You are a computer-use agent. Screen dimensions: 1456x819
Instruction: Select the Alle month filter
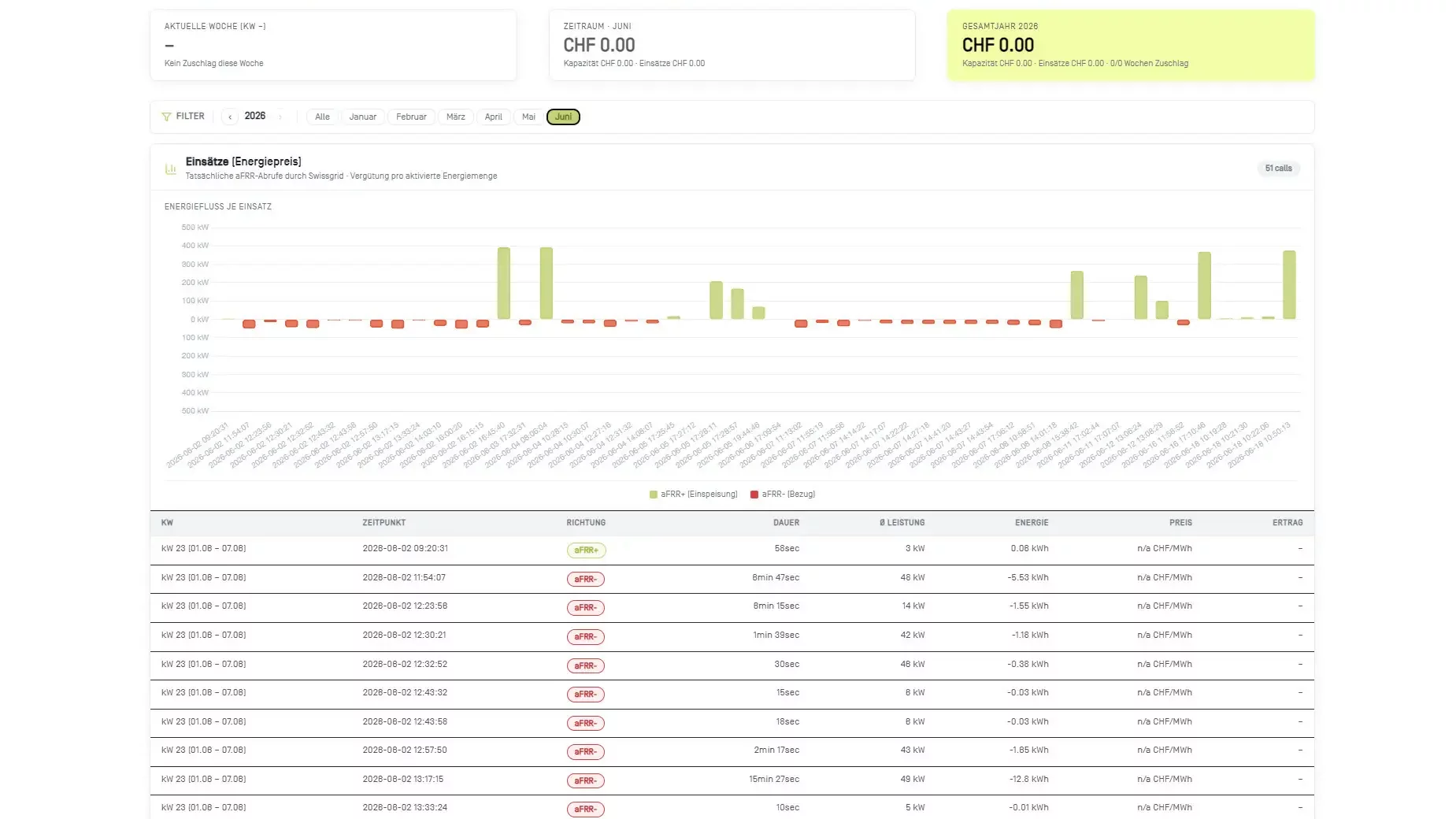(x=322, y=117)
